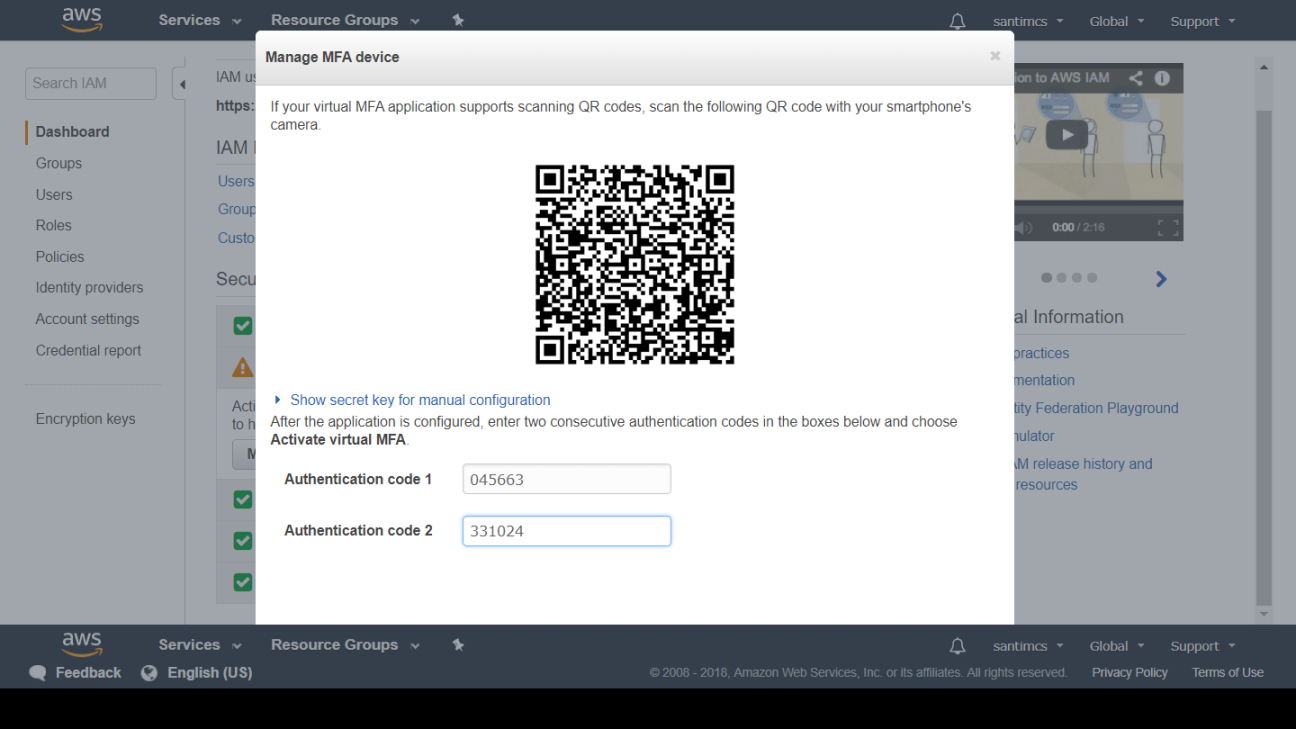The width and height of the screenshot is (1296, 729).
Task: Click the pin shortcut icon in top bar
Action: (458, 20)
